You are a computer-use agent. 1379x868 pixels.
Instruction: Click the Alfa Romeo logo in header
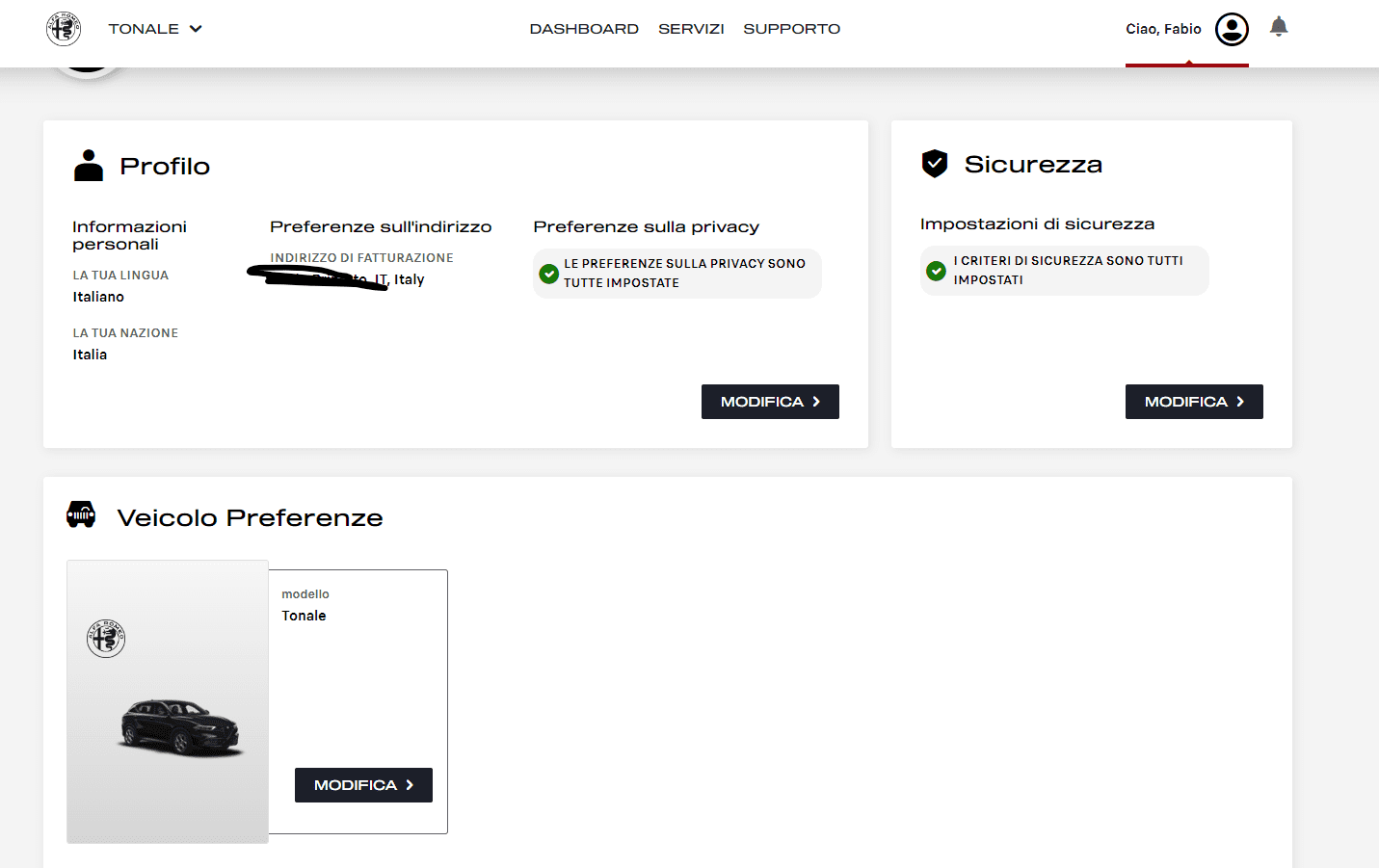coord(64,29)
